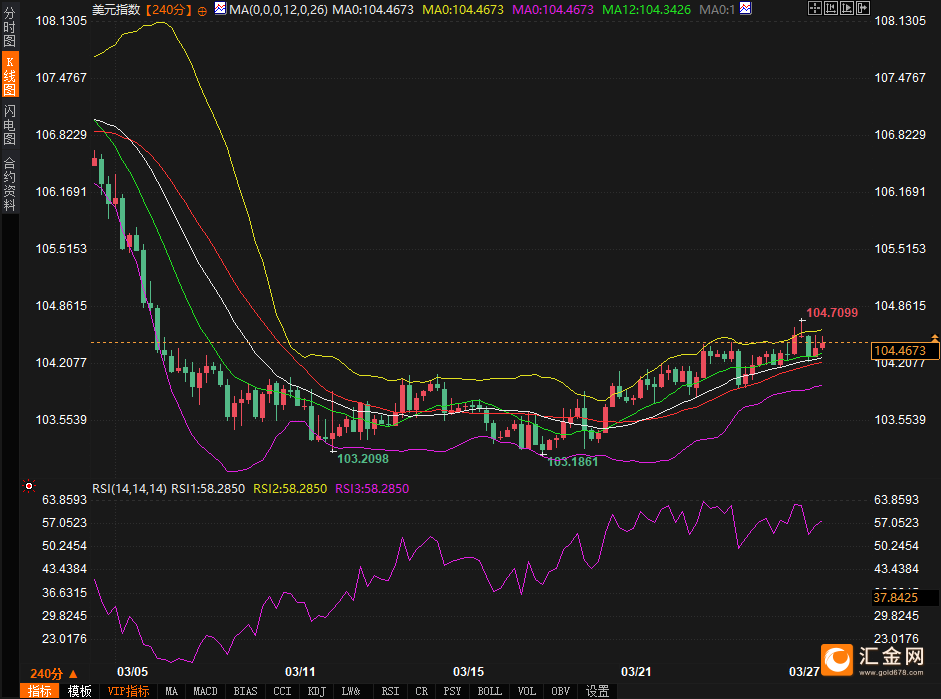This screenshot has height=699, width=941.
Task: Apply the CCI indicator
Action: [x=282, y=691]
